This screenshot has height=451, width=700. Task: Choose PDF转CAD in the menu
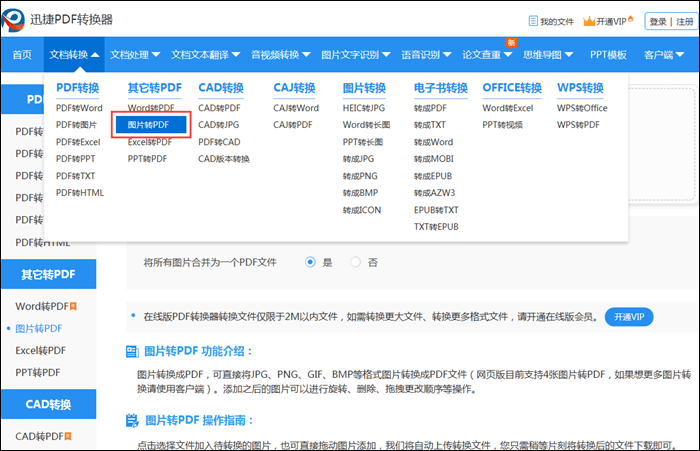click(x=219, y=142)
